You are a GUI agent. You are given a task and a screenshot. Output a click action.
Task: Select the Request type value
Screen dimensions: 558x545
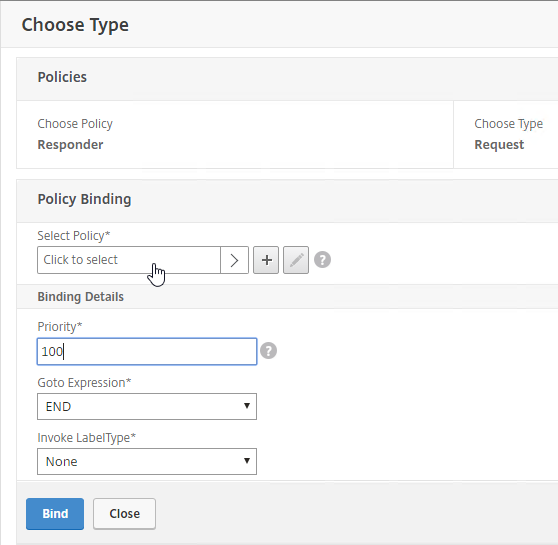coord(499,145)
